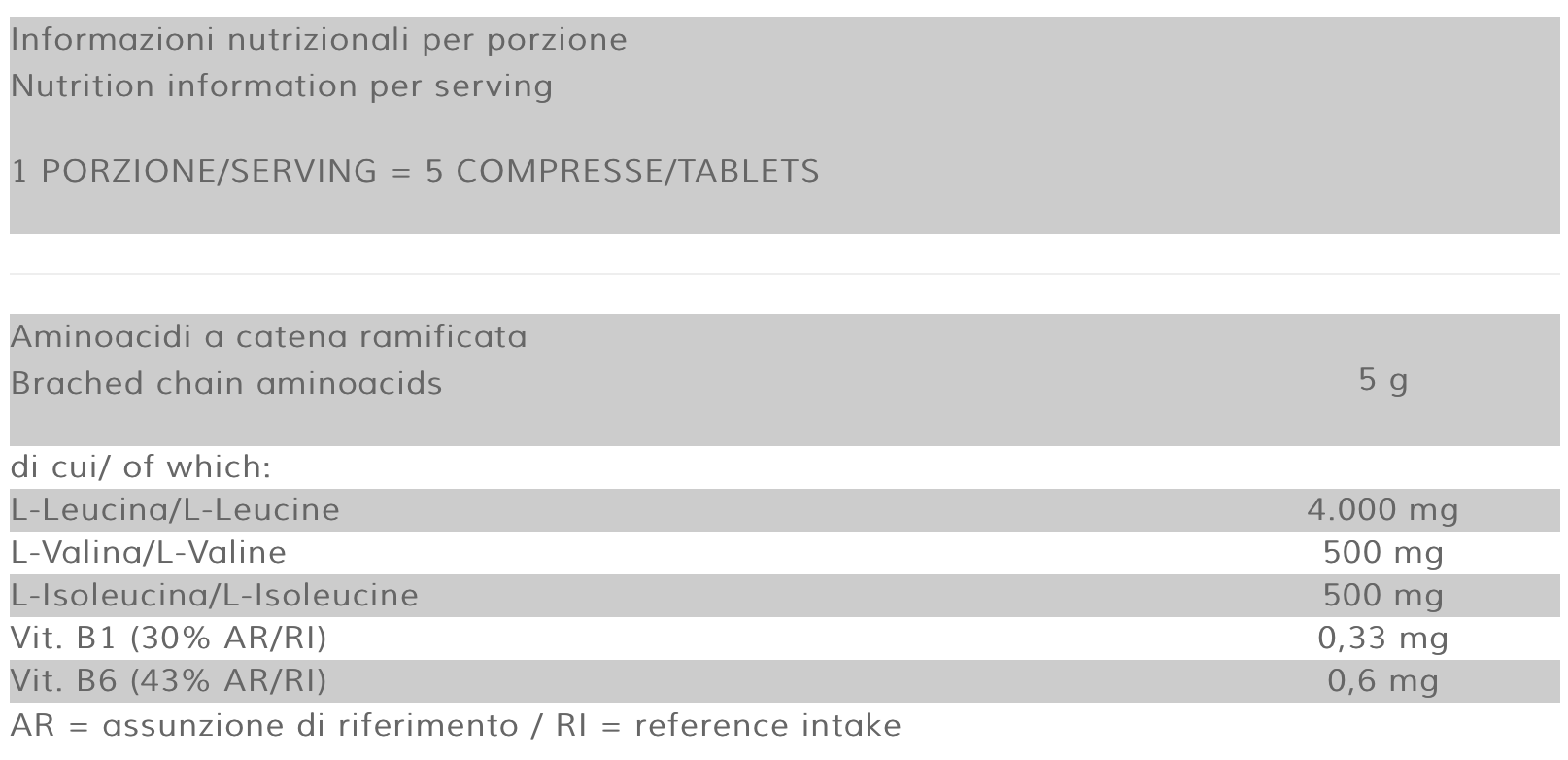Click the horizontal divider line below the header
This screenshot has height=760, width=1568.
(784, 275)
